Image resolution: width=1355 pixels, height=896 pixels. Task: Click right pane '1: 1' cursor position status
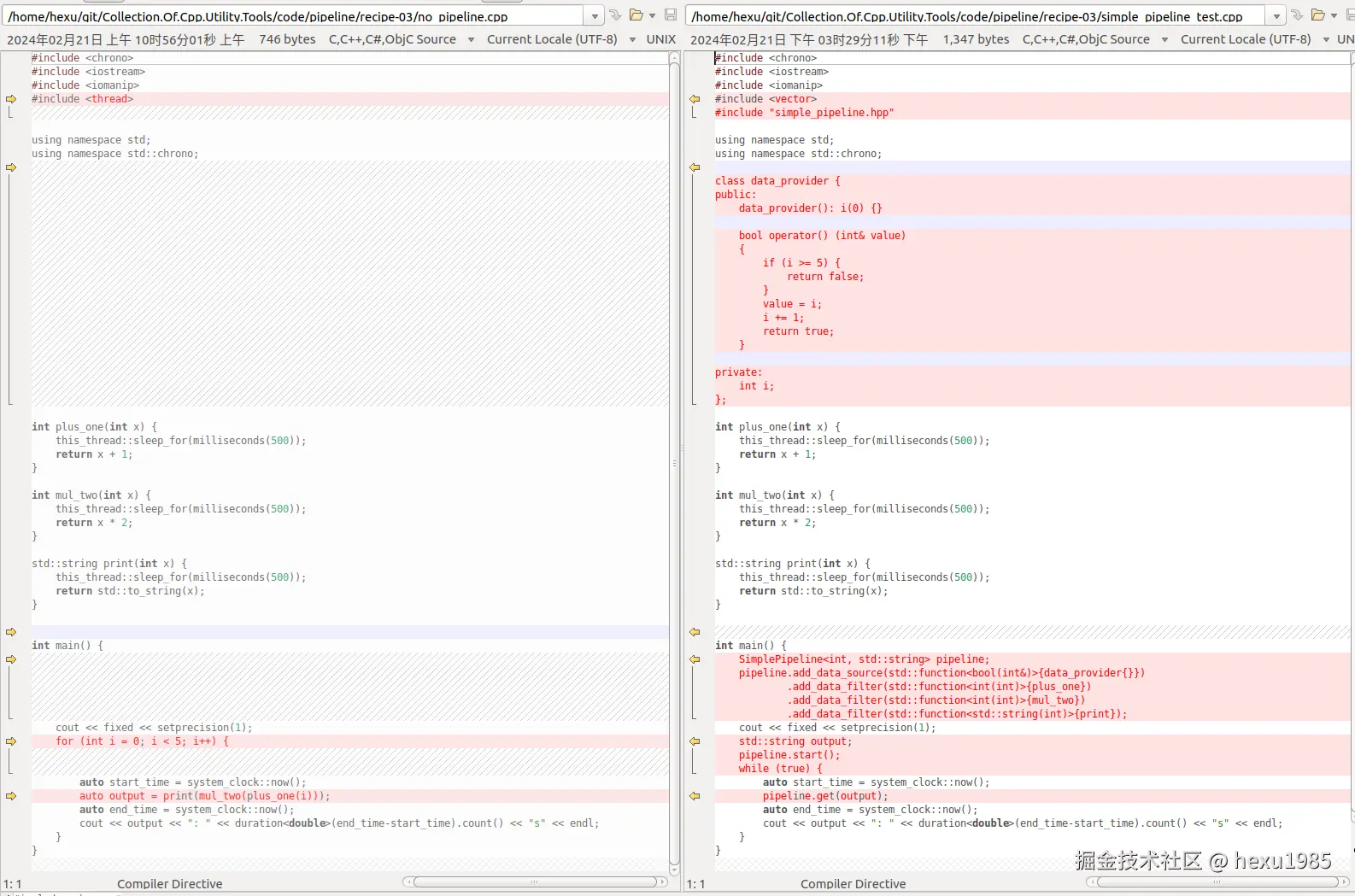(695, 884)
